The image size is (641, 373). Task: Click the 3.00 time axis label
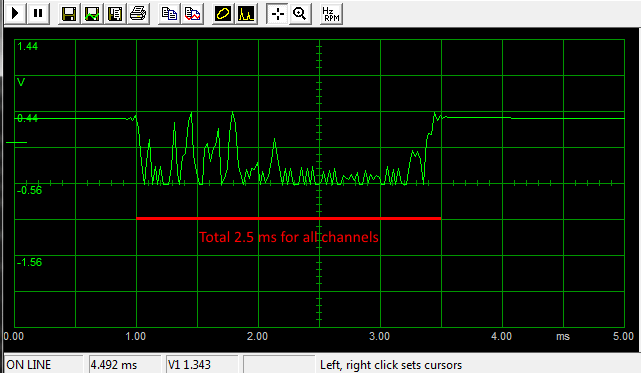[x=379, y=336]
